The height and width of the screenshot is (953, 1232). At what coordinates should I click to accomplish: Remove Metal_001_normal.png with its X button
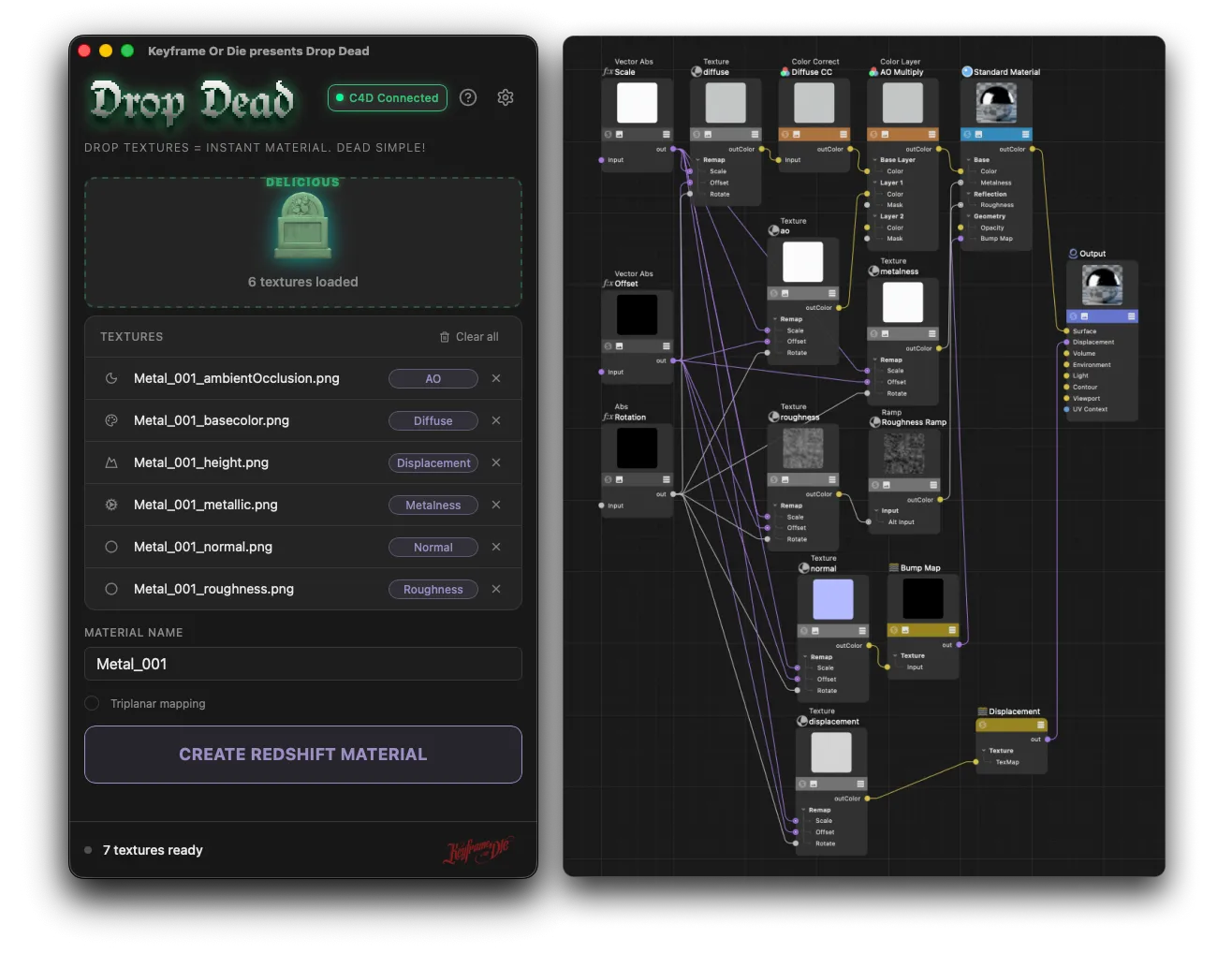click(495, 547)
